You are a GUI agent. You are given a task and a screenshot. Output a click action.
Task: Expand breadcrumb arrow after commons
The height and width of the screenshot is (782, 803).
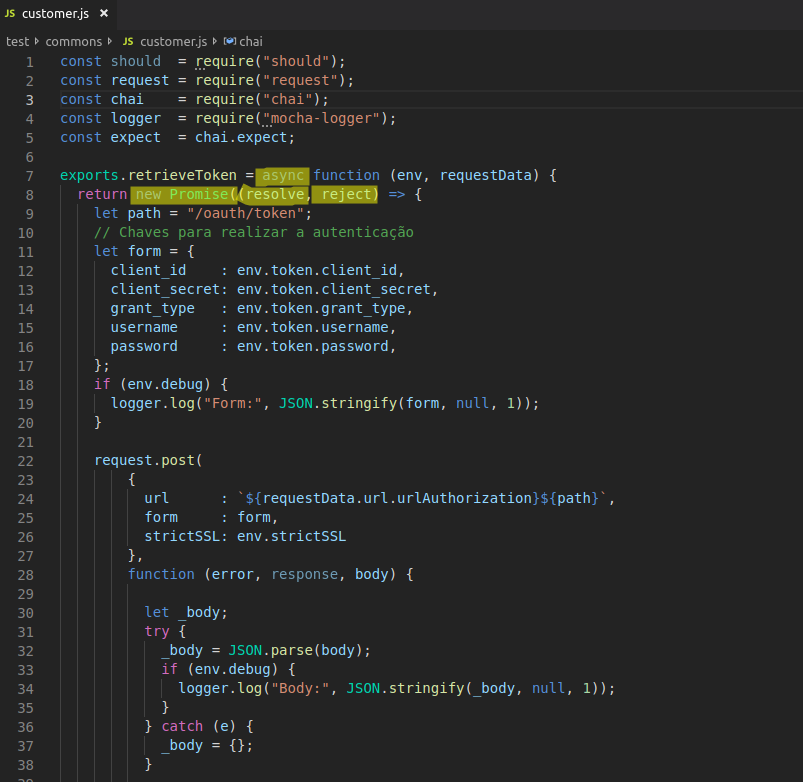coord(110,41)
